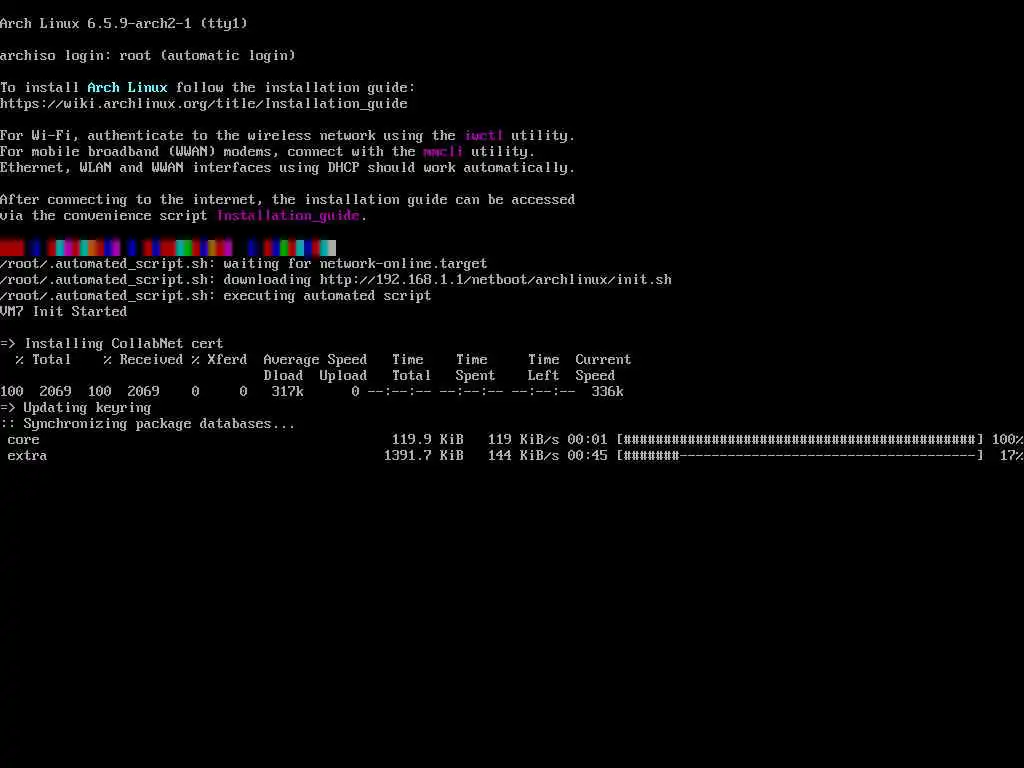Click the full progress bar for core
This screenshot has height=768, width=1024.
tap(800, 440)
